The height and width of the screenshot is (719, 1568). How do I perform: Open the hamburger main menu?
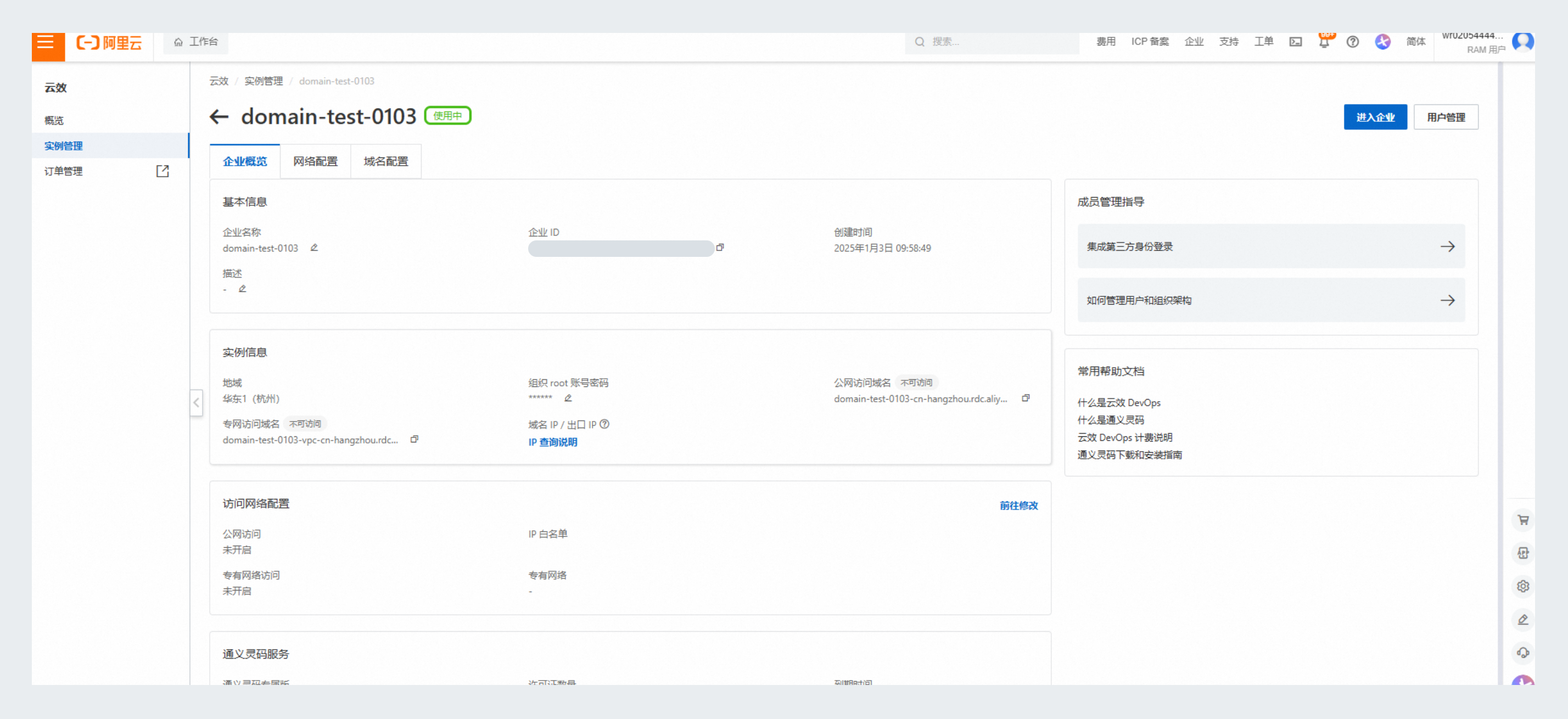(x=46, y=43)
